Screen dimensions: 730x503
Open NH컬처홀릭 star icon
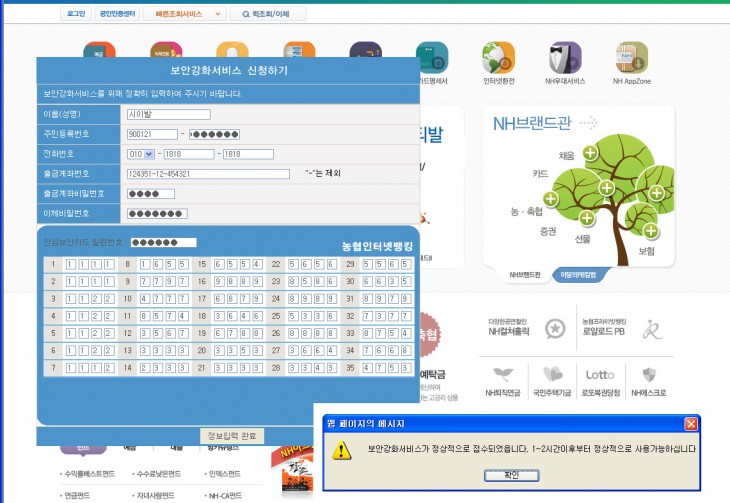pos(555,329)
